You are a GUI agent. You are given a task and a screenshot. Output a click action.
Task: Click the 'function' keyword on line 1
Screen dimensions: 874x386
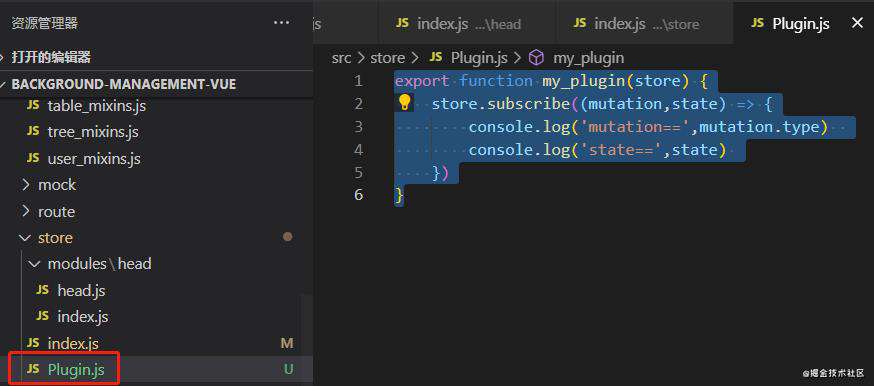(496, 81)
